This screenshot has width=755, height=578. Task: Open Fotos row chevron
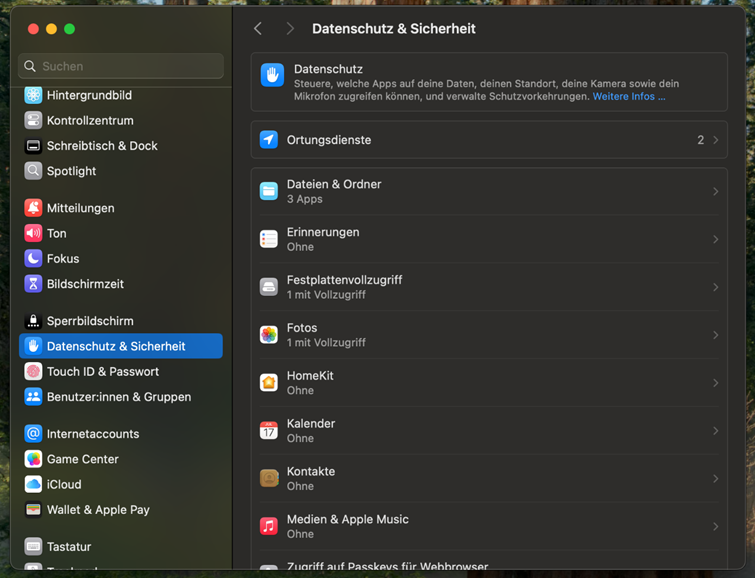point(716,335)
